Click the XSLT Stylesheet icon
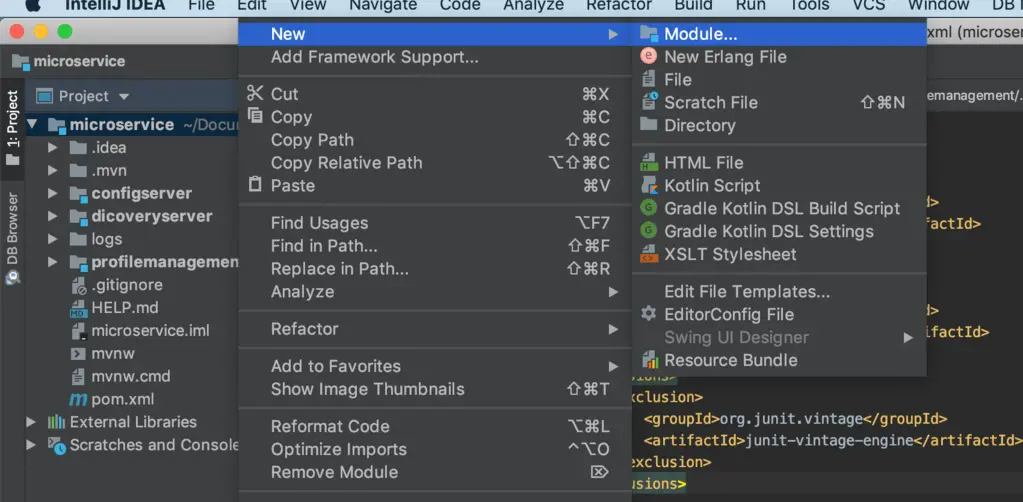This screenshot has width=1023, height=502. pos(649,254)
